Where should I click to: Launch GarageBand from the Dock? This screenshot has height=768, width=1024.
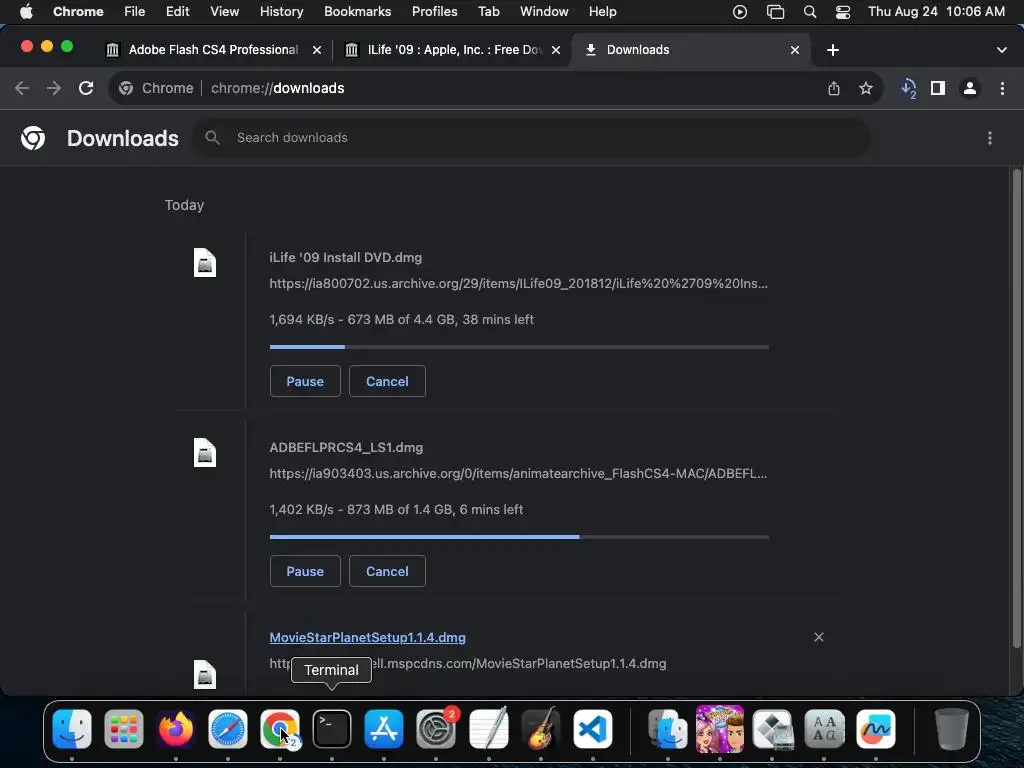(x=541, y=728)
